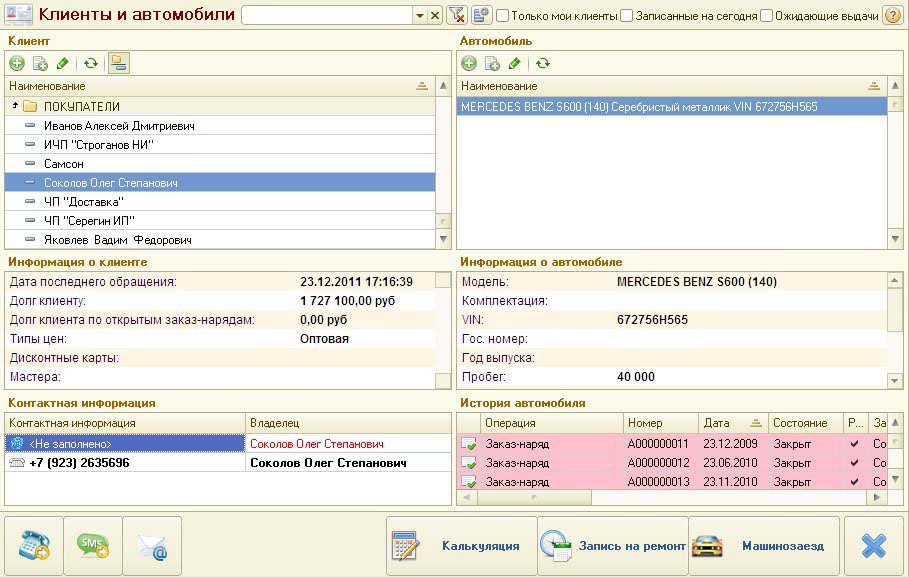909x578 pixels.
Task: Select client ЧП "Доставка"
Action: coord(220,202)
